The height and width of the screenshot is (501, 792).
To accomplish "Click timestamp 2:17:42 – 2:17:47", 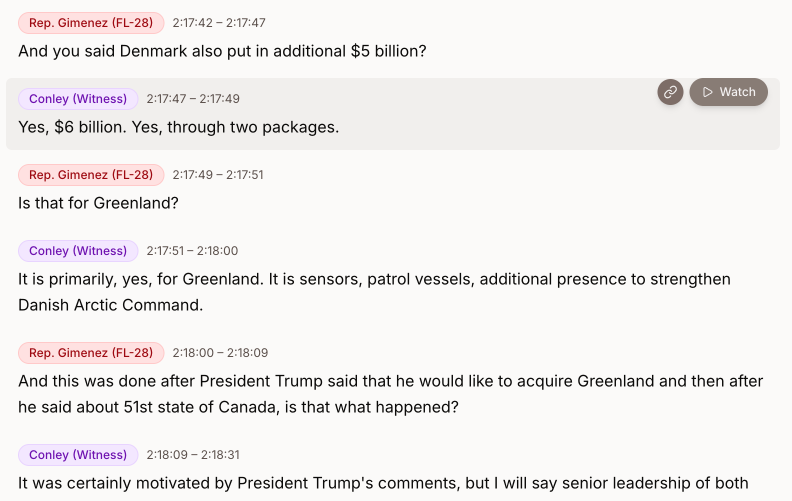I will (218, 22).
